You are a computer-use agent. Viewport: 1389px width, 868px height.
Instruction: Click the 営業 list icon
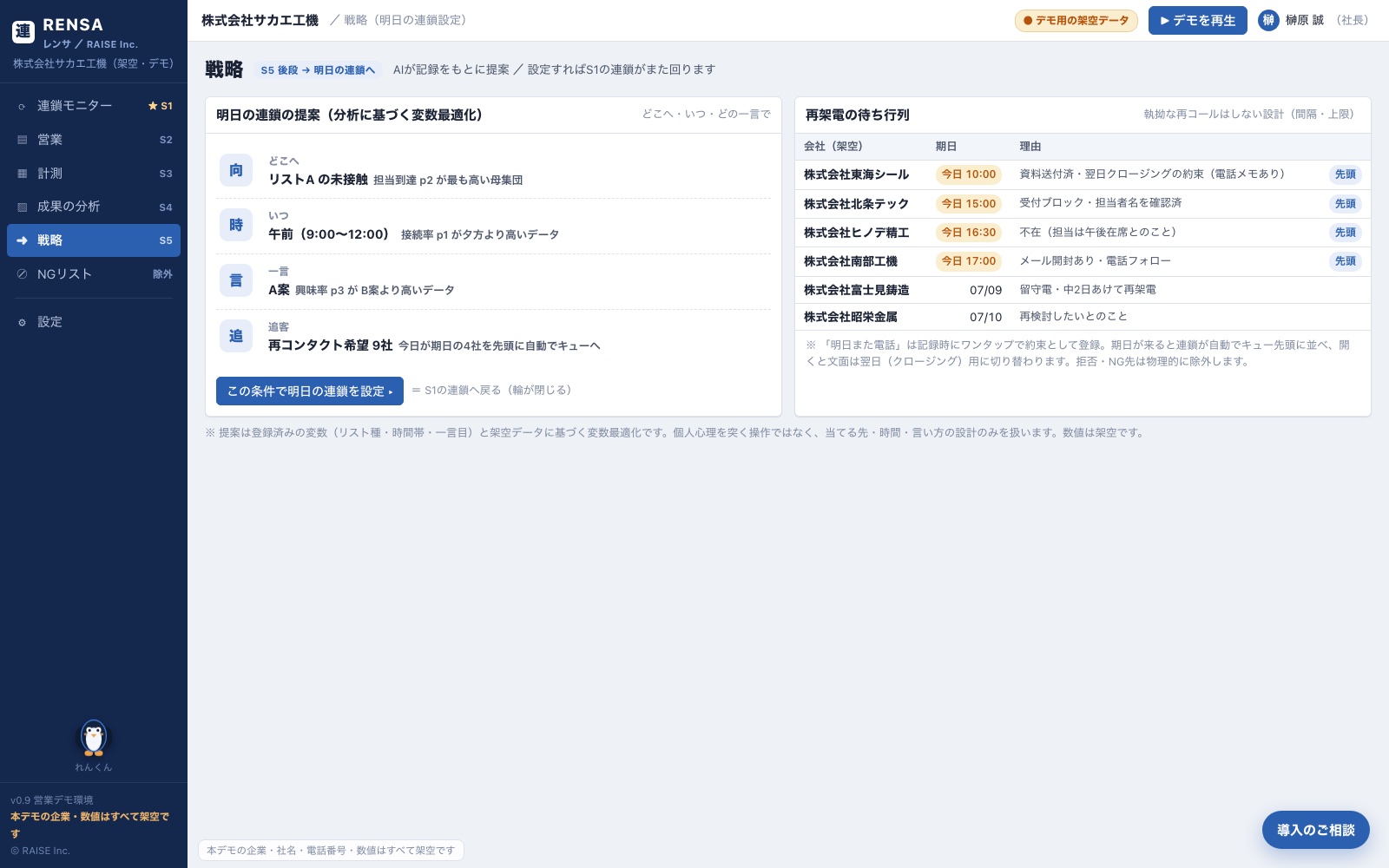point(22,140)
